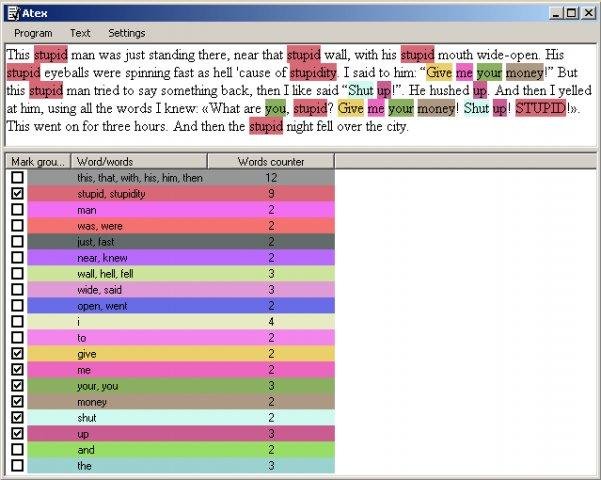Sort by Word/words column header

click(x=139, y=162)
